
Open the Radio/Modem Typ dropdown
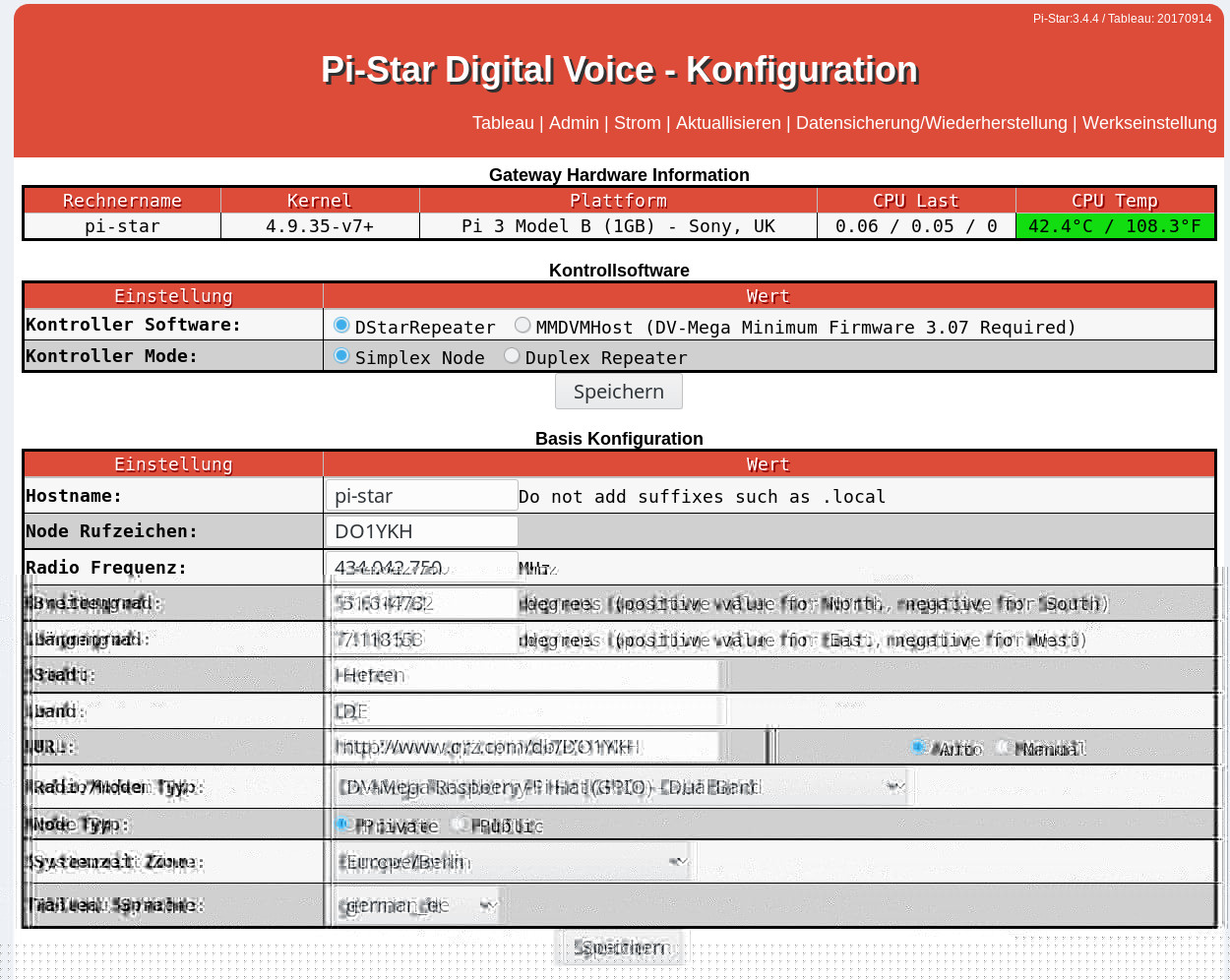click(x=620, y=787)
